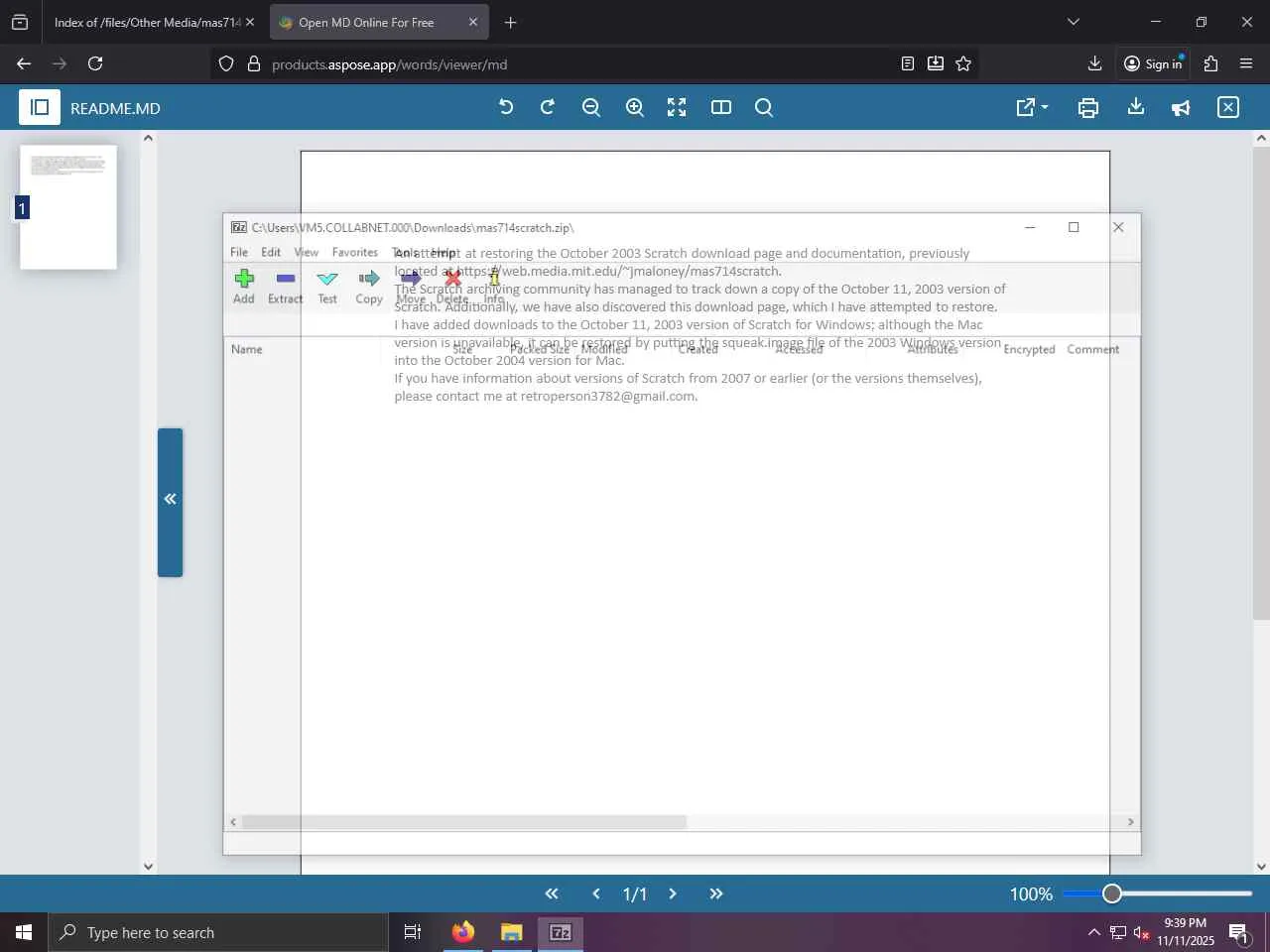Zoom in with the plus magnifier icon

click(635, 107)
